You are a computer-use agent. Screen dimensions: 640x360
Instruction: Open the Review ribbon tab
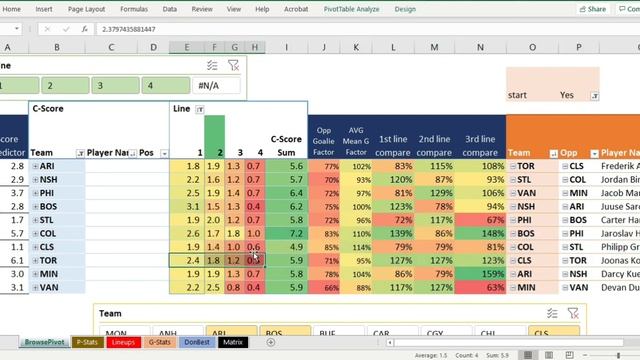point(202,9)
